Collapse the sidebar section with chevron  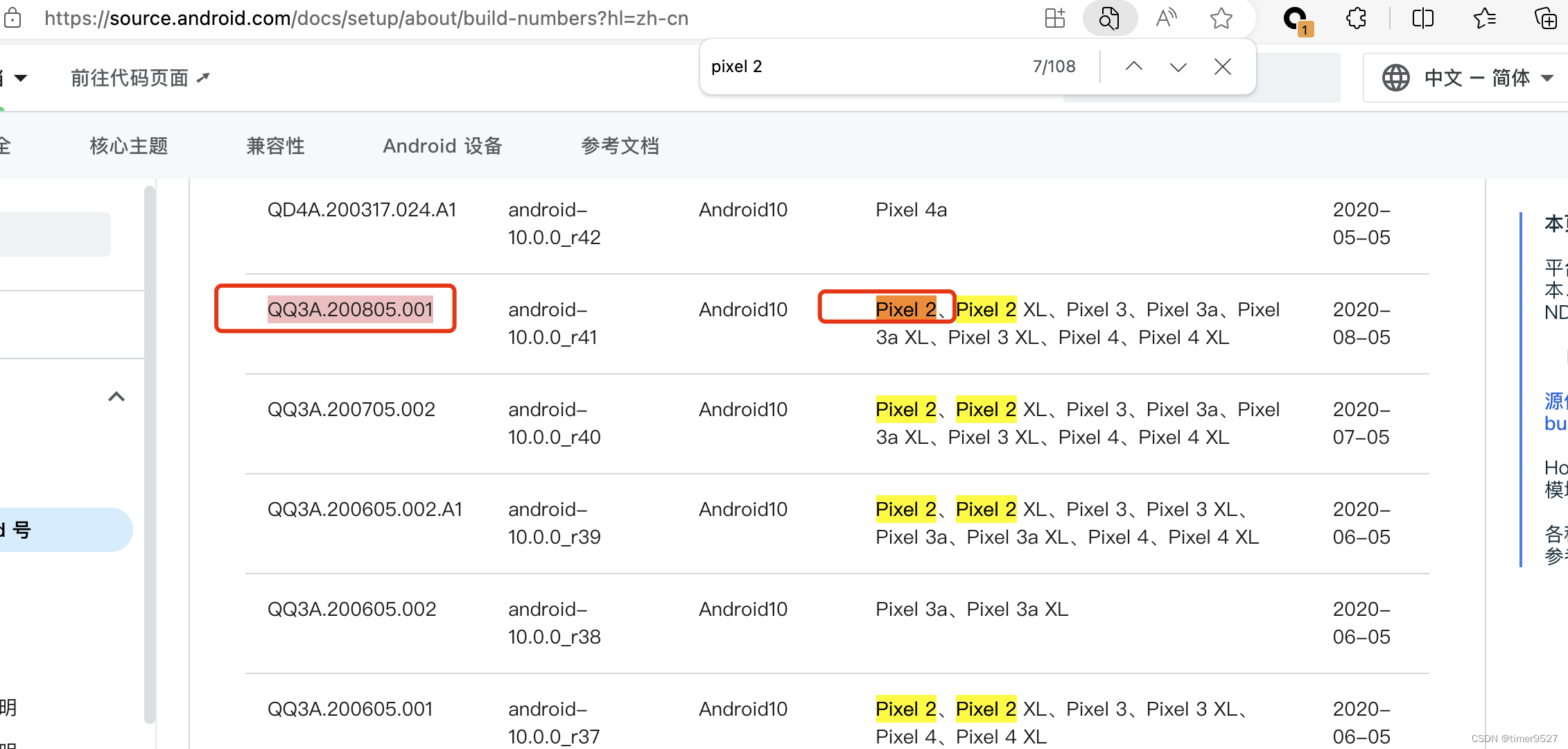coord(116,397)
